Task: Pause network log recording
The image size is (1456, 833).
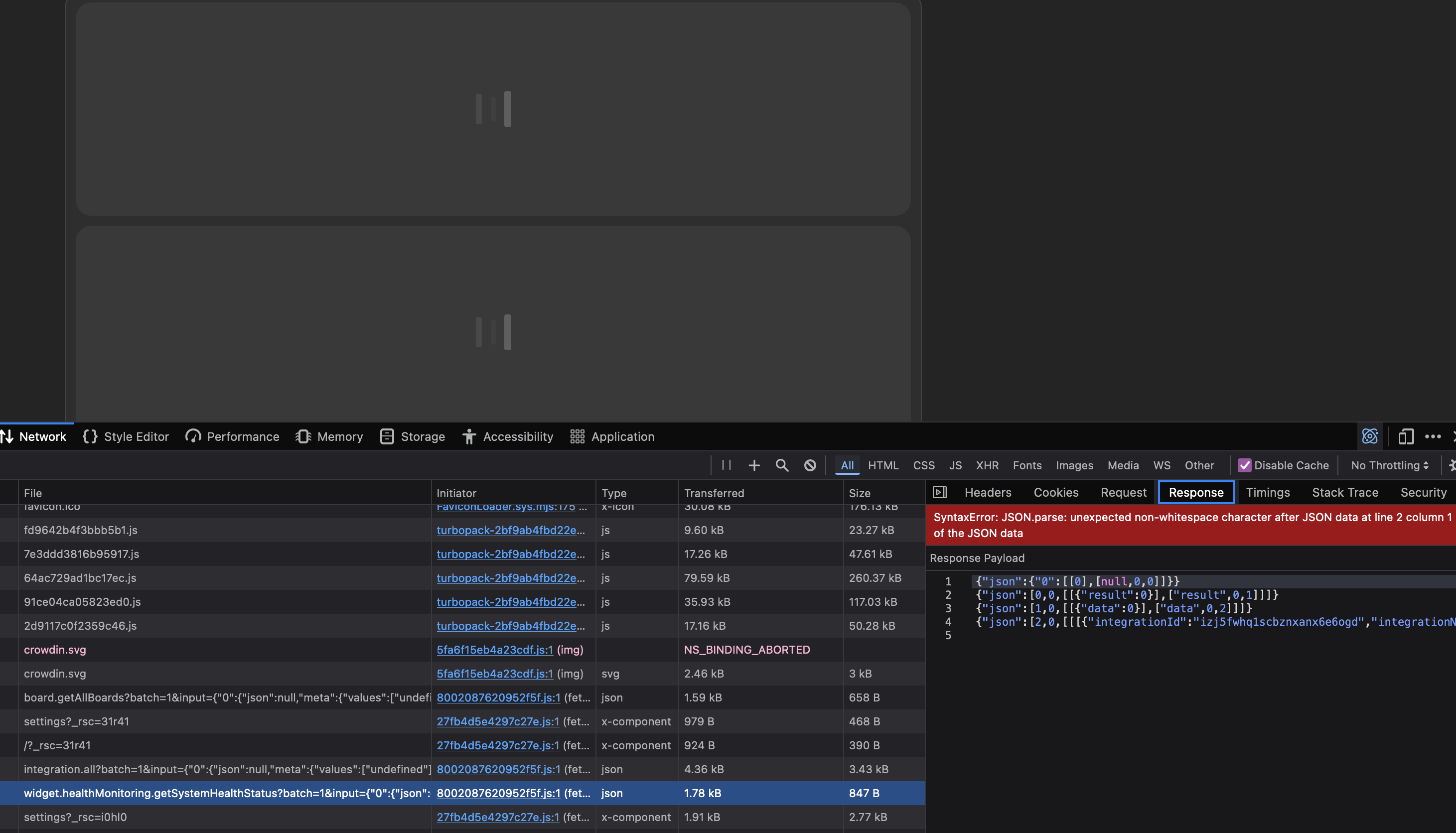Action: [x=727, y=465]
